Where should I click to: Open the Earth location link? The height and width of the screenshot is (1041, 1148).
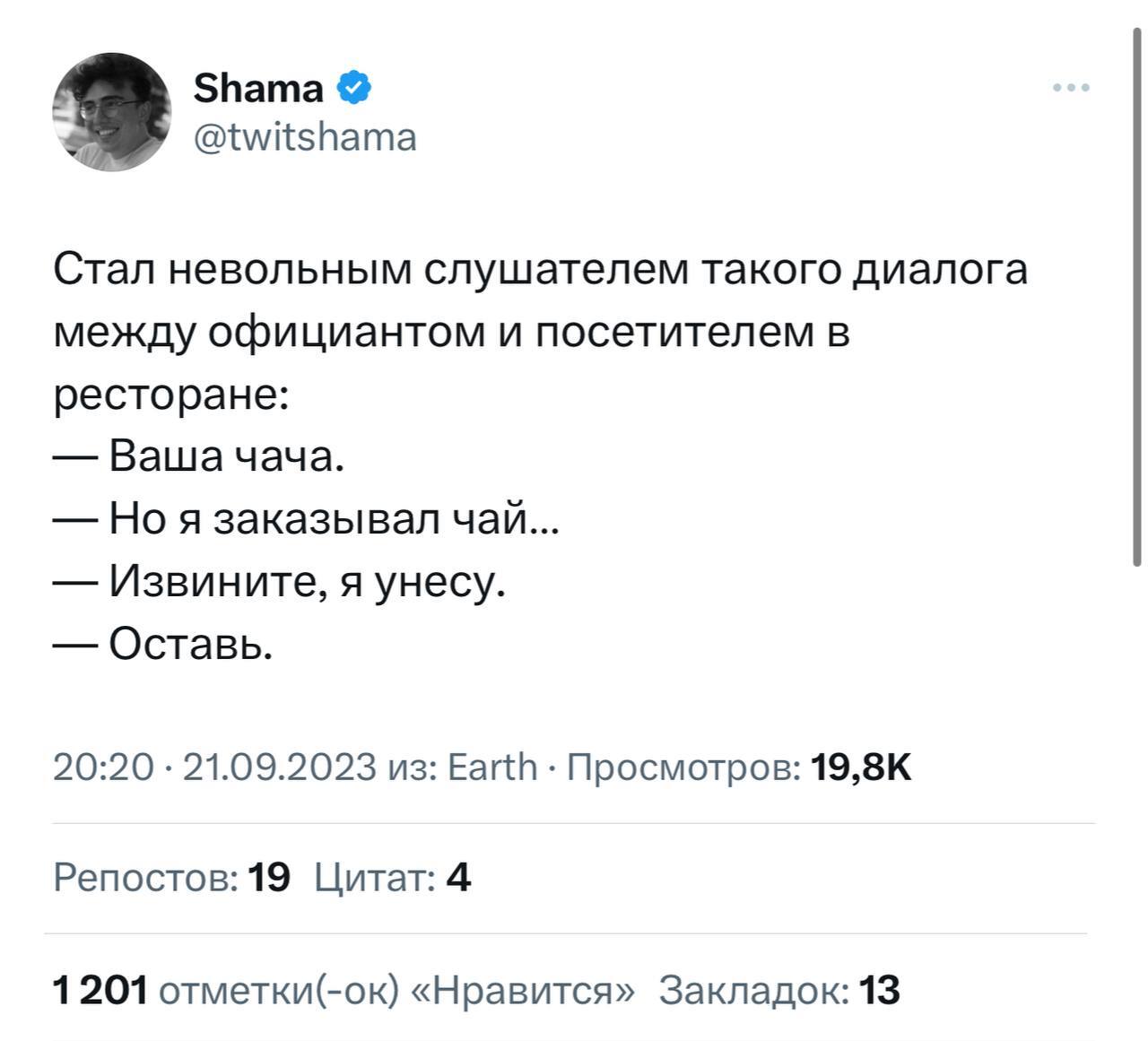click(x=491, y=767)
